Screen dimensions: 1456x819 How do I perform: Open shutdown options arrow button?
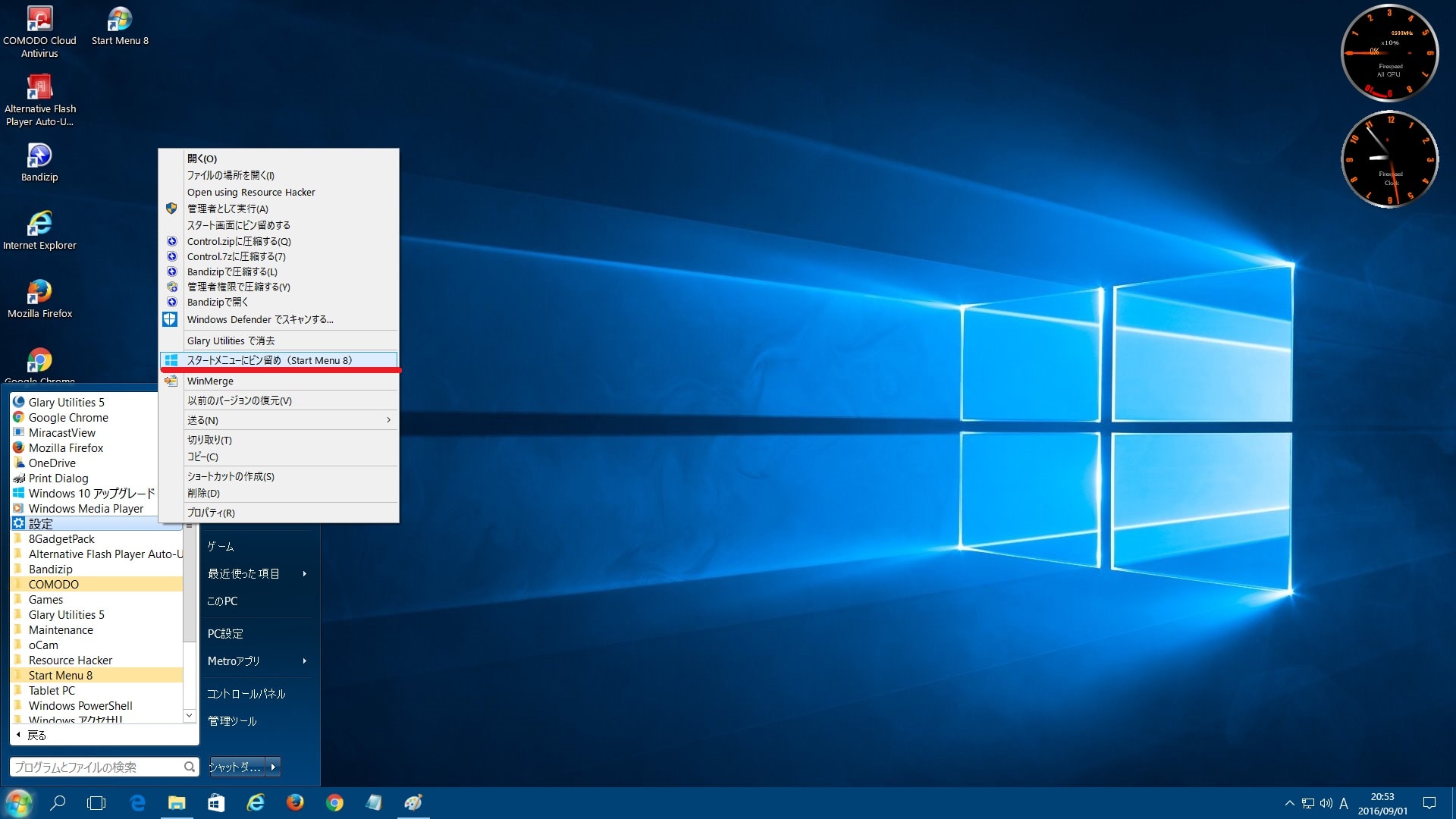(273, 767)
